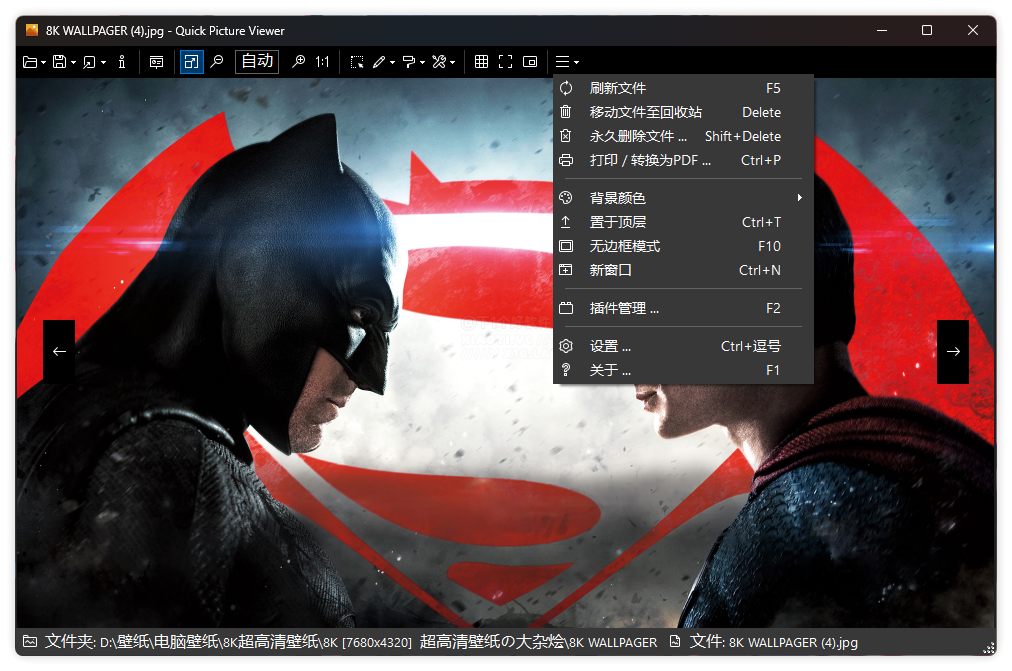The height and width of the screenshot is (671, 1012).
Task: Click the paint roller effects icon
Action: click(409, 62)
